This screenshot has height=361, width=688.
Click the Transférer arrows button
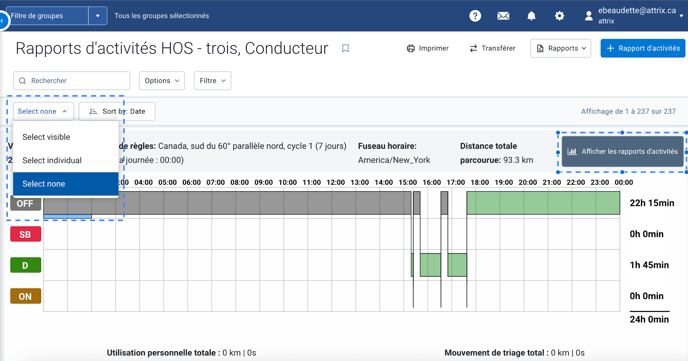pyautogui.click(x=492, y=48)
